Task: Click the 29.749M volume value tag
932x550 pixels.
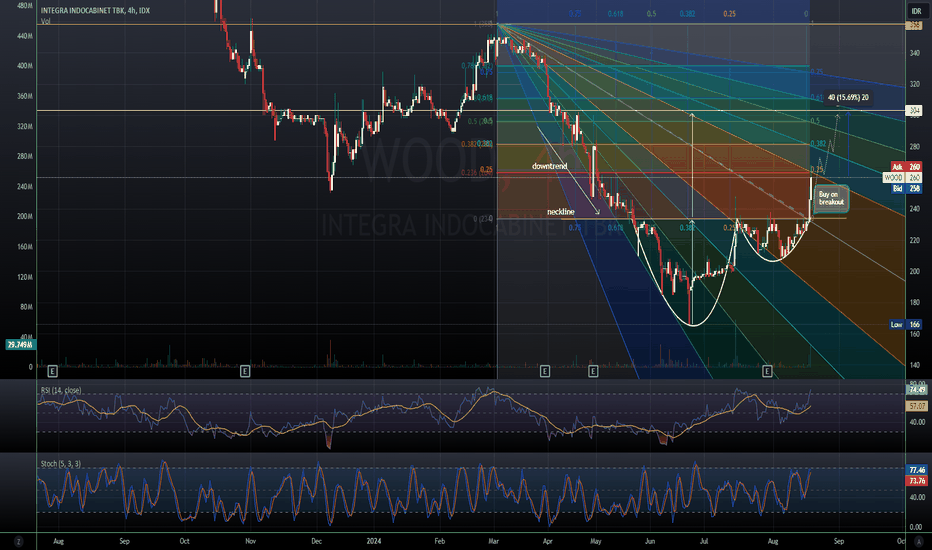Action: pyautogui.click(x=20, y=345)
